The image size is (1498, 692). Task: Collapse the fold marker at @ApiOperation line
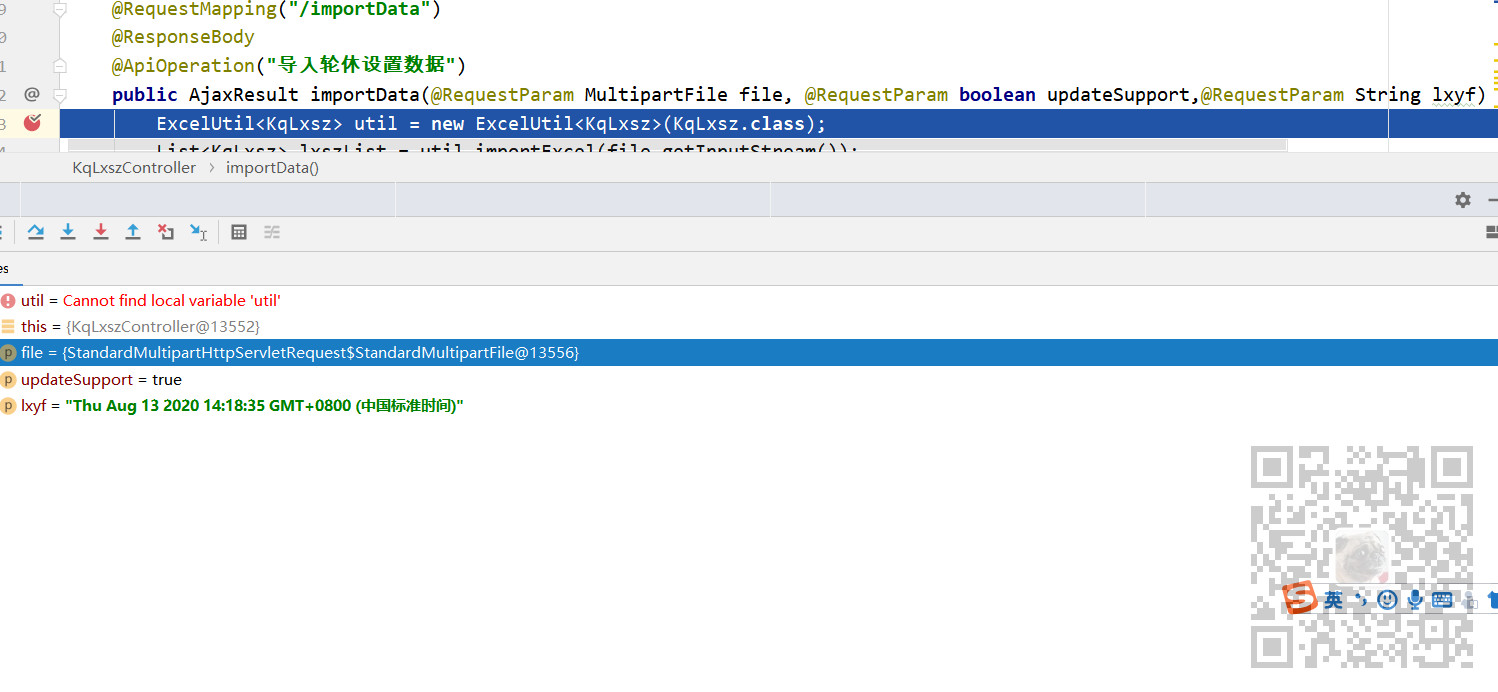pos(60,65)
